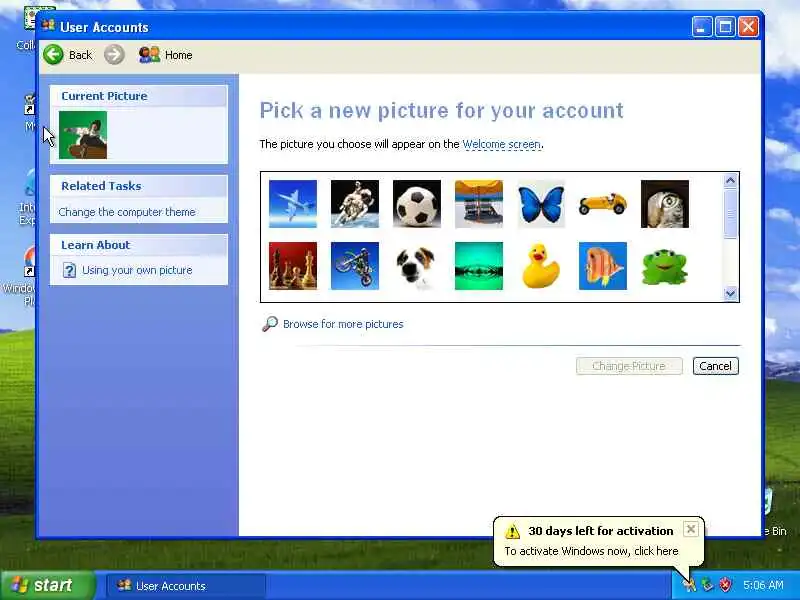Image resolution: width=800 pixels, height=600 pixels.
Task: Choose the astronaut picture
Action: pyautogui.click(x=355, y=204)
